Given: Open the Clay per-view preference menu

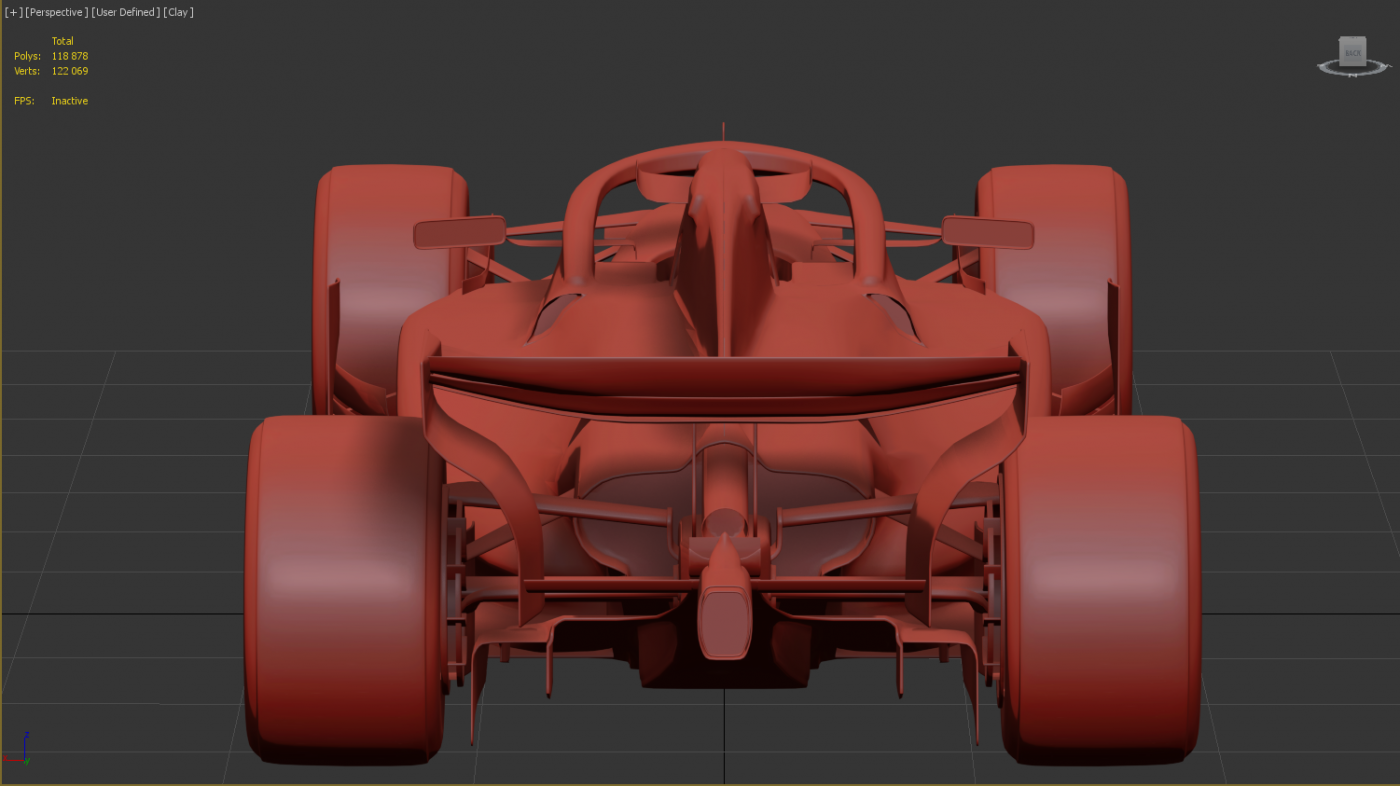Looking at the screenshot, I should point(178,12).
